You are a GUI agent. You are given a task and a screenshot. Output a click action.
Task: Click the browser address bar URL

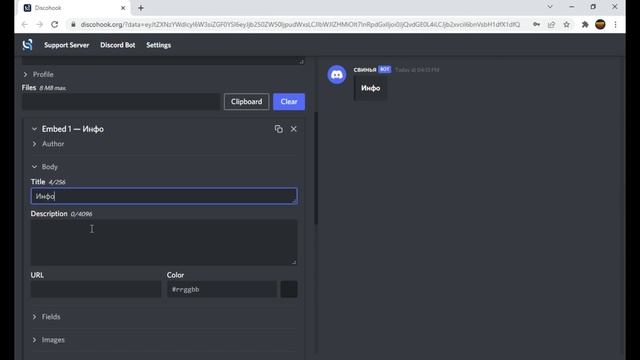click(x=300, y=24)
